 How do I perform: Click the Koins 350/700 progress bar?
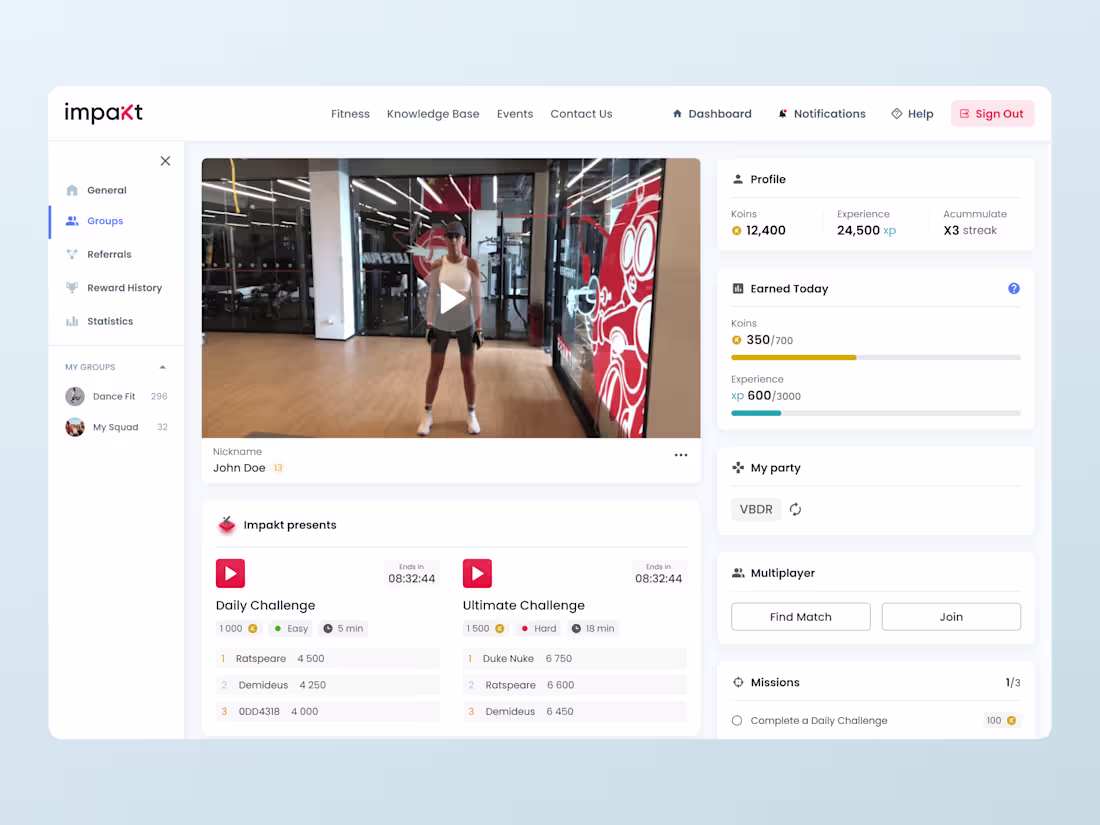point(876,357)
